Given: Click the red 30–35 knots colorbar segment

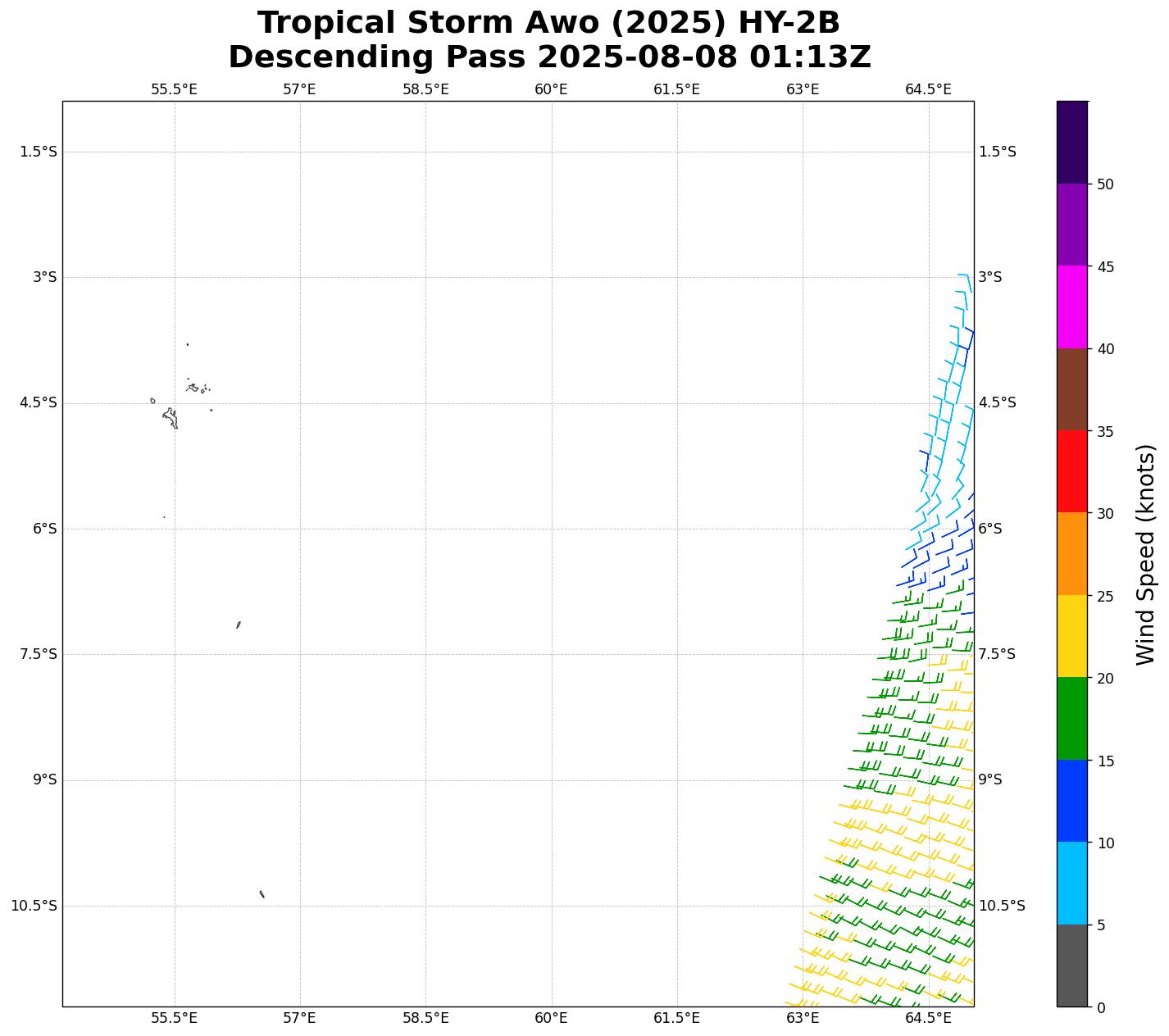Looking at the screenshot, I should tap(1071, 471).
